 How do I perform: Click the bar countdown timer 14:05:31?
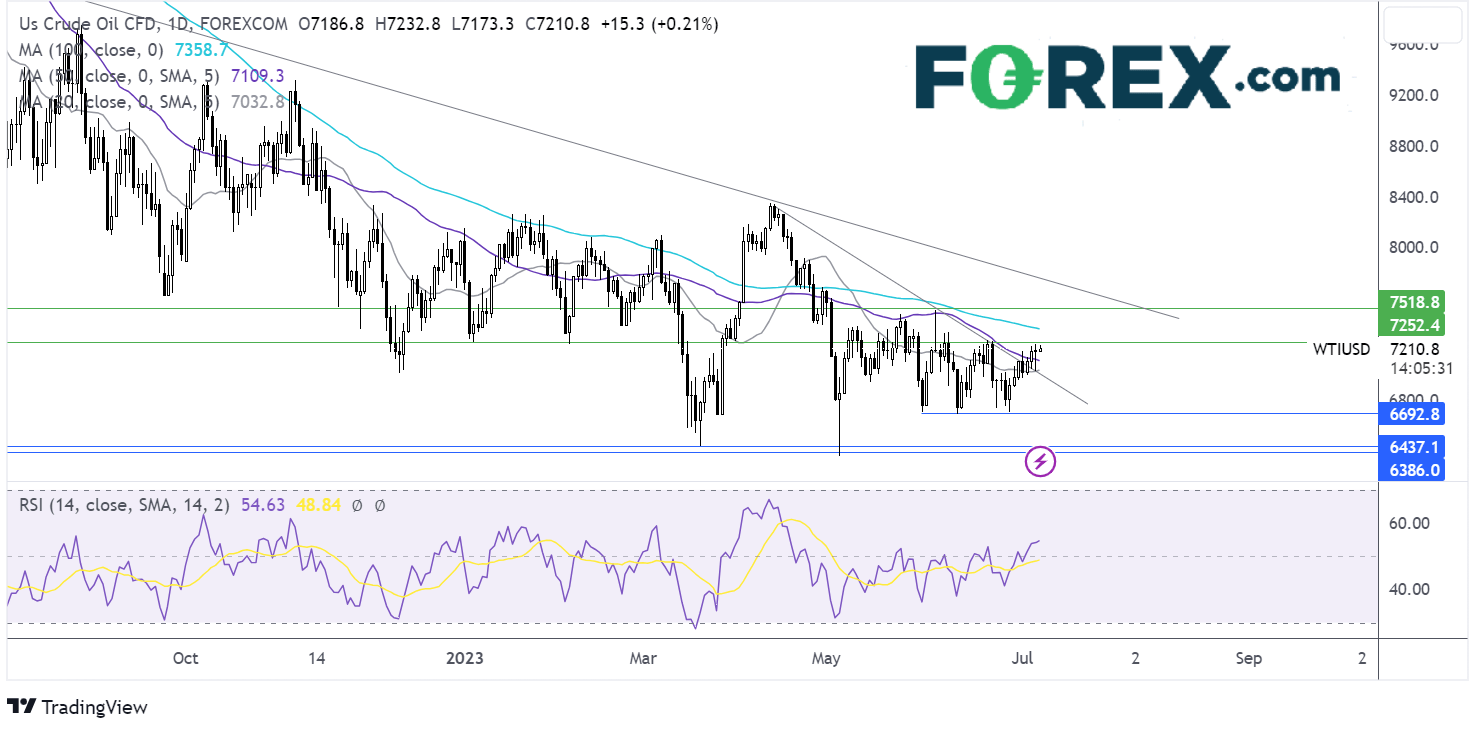tap(1420, 368)
